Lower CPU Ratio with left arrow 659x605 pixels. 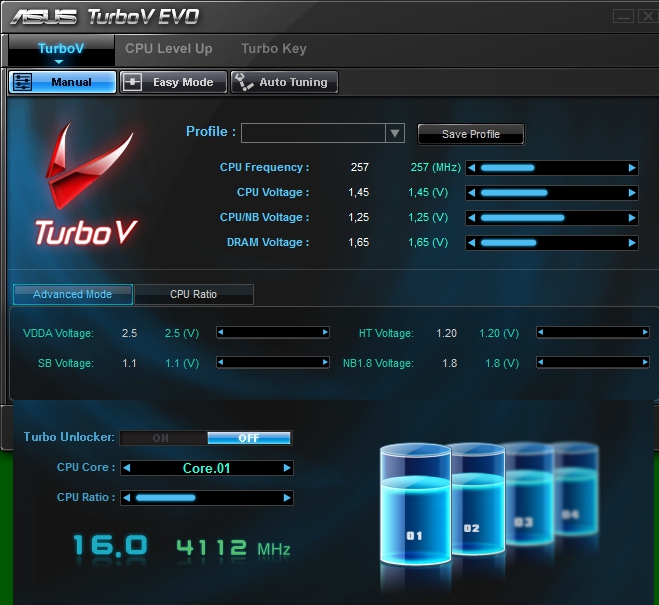click(x=127, y=498)
